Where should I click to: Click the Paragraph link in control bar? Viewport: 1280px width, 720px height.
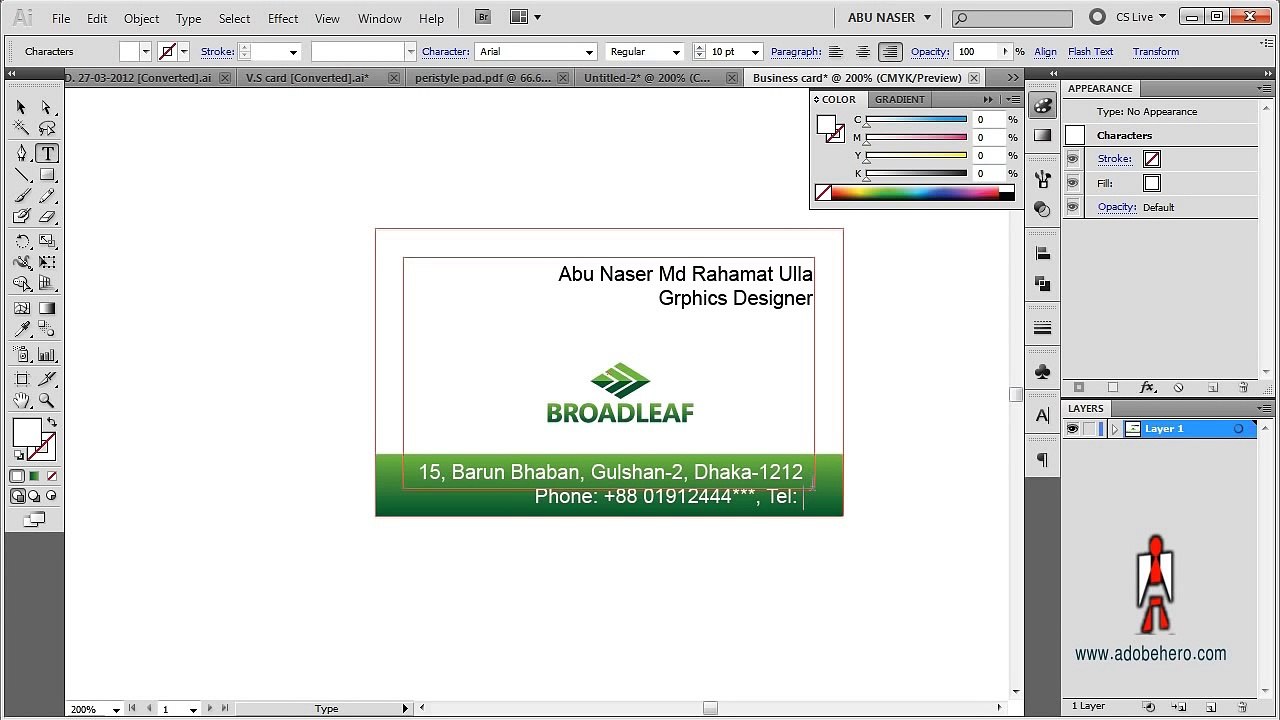(796, 52)
